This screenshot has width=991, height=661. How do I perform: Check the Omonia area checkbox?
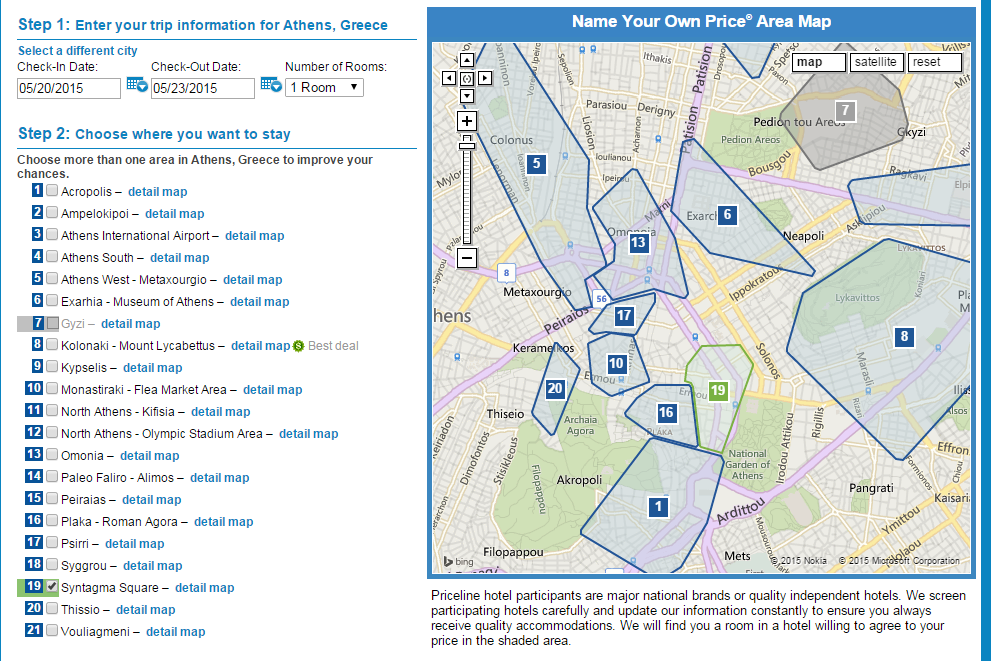52,454
